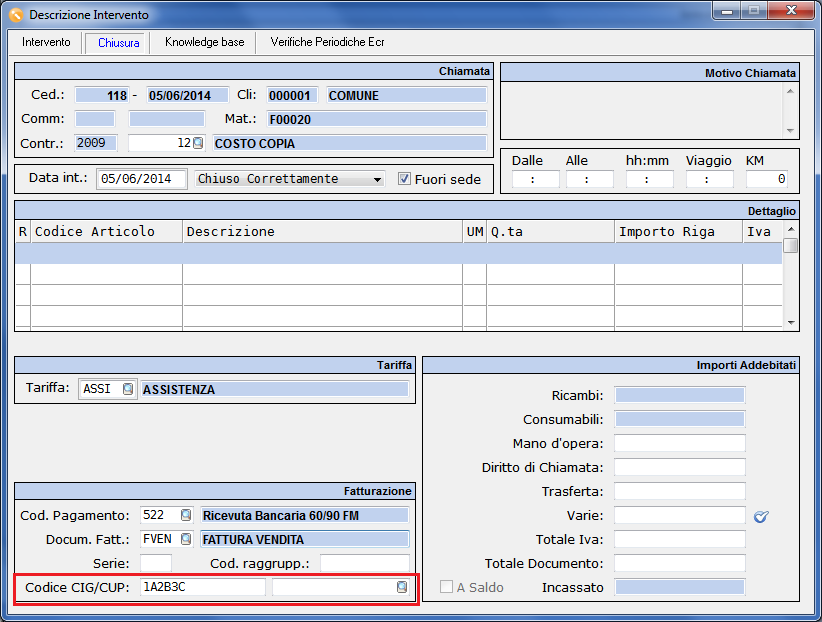Click the Codice Articolo column header
Screen dimensions: 822x622
(x=107, y=231)
